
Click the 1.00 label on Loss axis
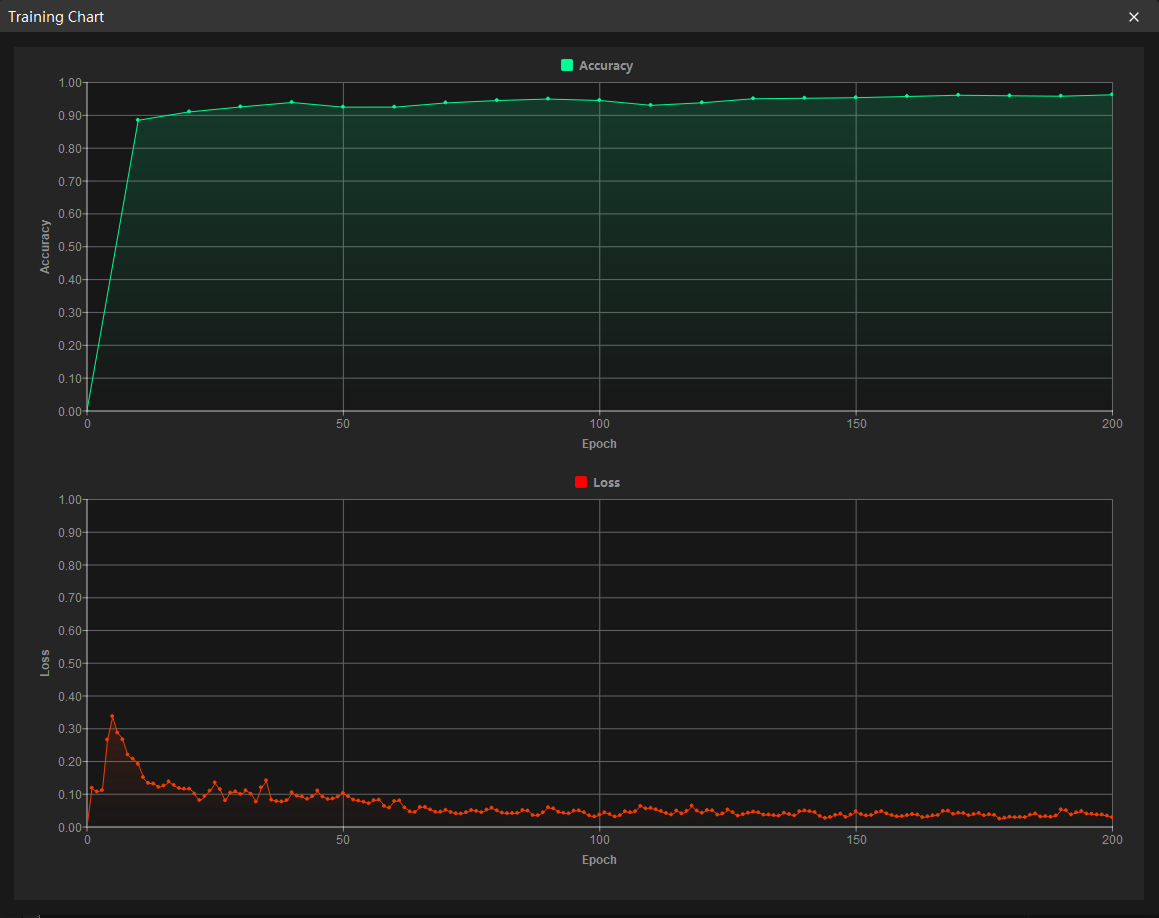70,500
